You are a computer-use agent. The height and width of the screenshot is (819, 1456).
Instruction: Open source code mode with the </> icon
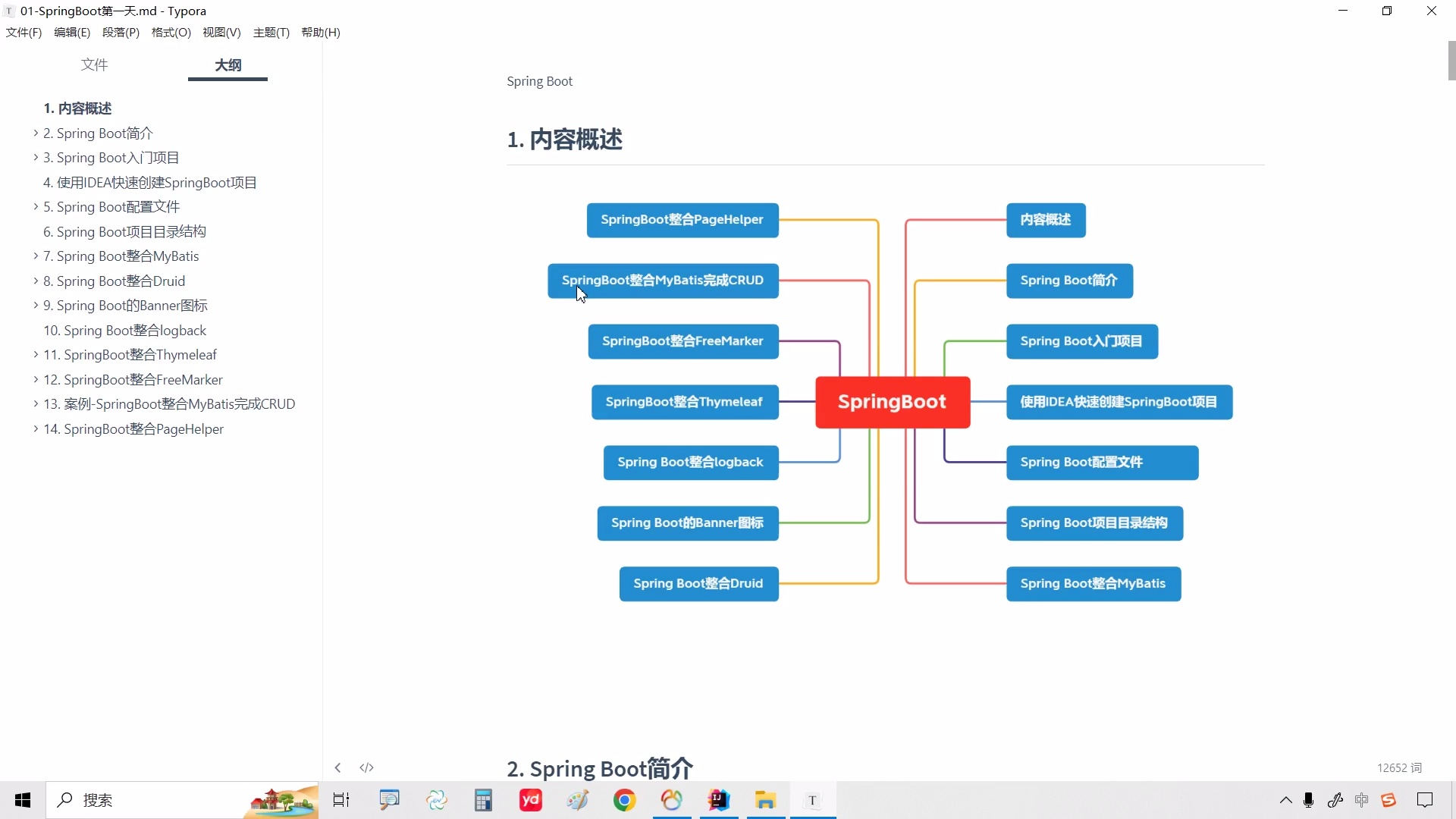[367, 767]
